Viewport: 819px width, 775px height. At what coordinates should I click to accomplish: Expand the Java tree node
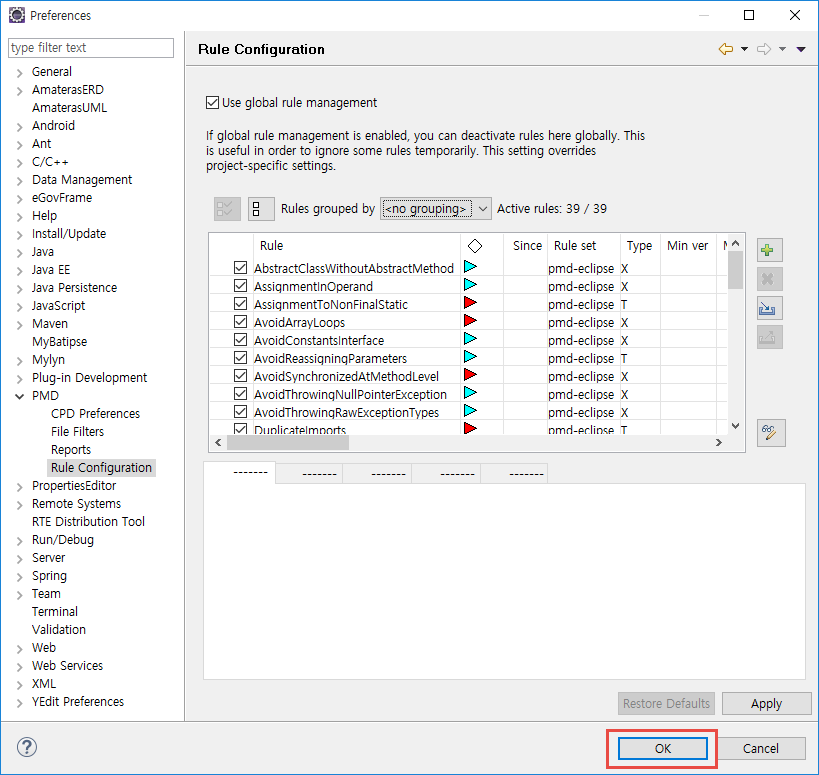point(19,252)
